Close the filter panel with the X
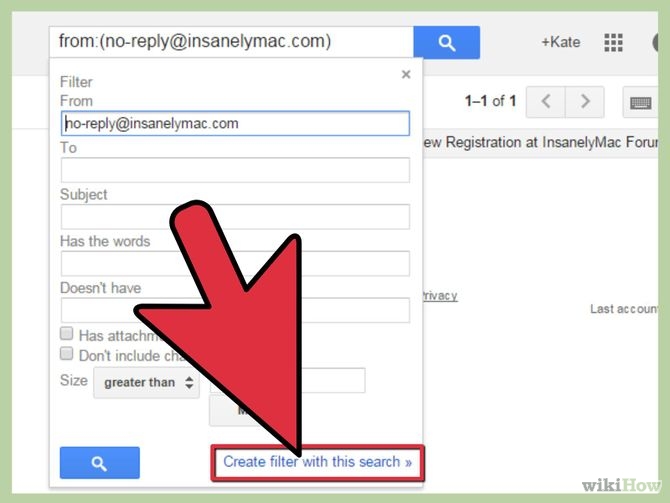The height and width of the screenshot is (503, 670). point(406,74)
